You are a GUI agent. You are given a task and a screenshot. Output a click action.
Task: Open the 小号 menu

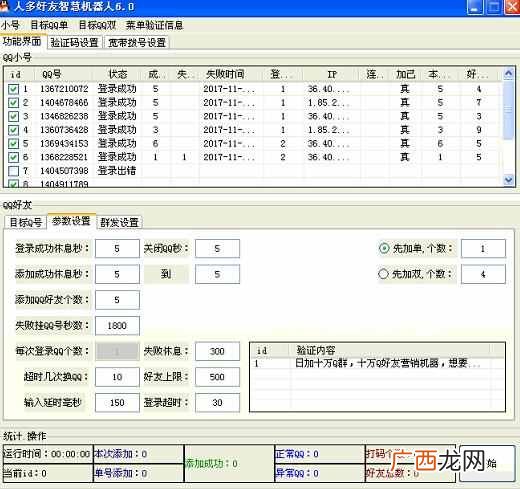pyautogui.click(x=10, y=25)
